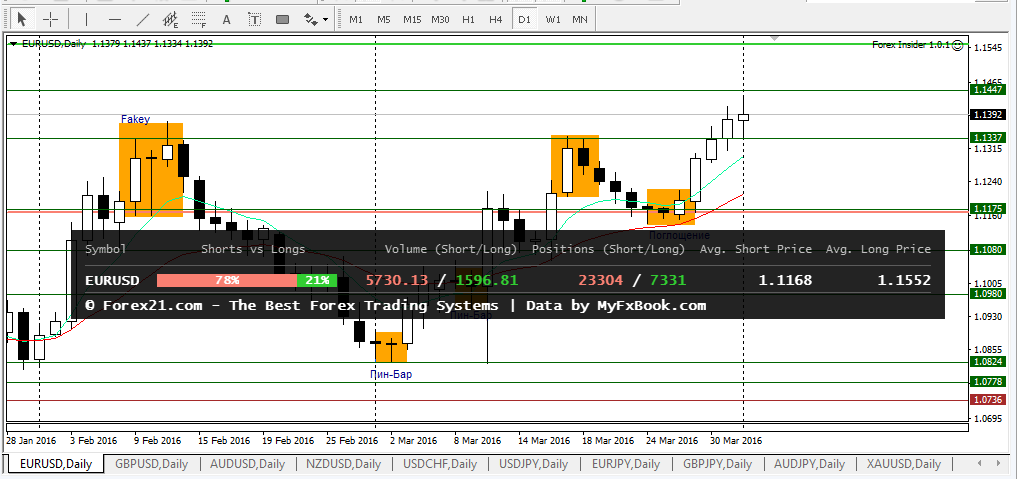Change timeframe to H1
The height and width of the screenshot is (479, 1017).
point(468,19)
